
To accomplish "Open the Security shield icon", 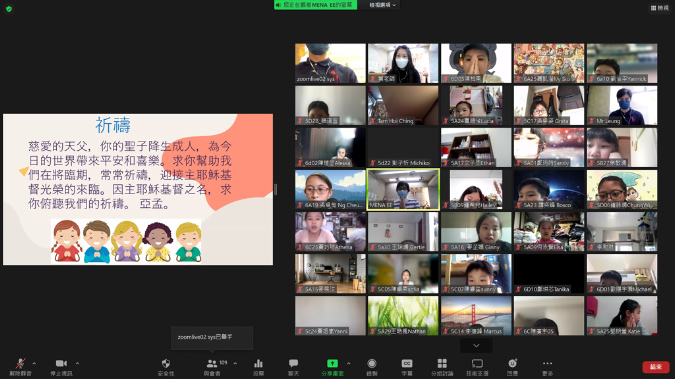I will coord(166,363).
